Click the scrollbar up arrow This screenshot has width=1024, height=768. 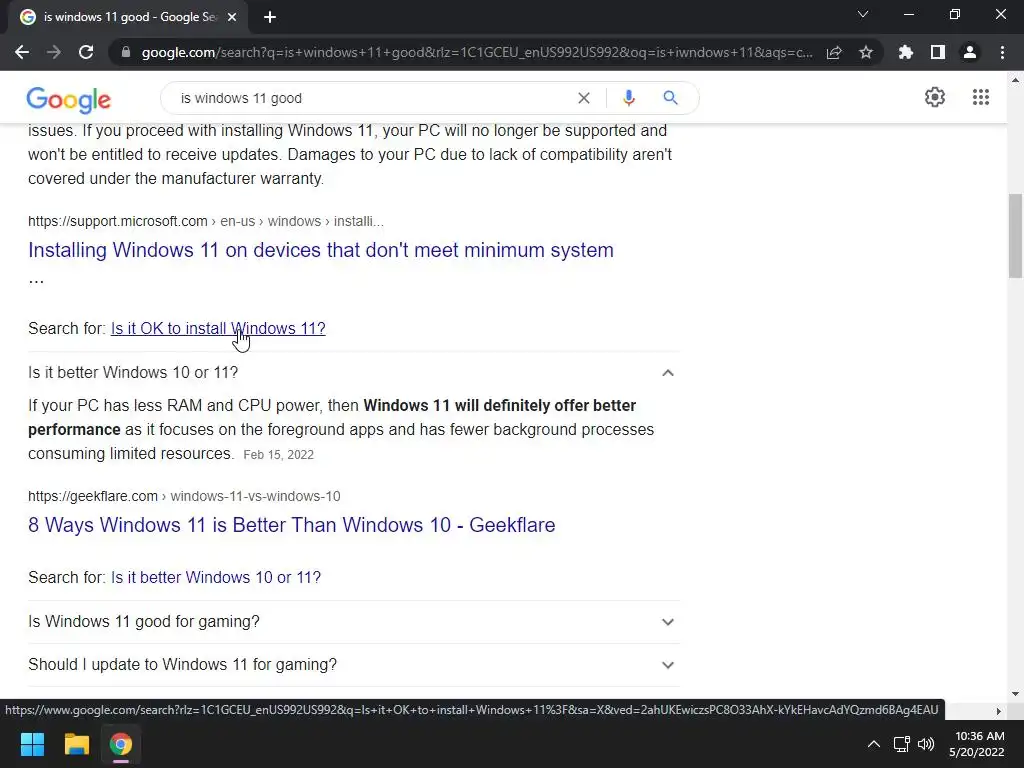click(1015, 80)
